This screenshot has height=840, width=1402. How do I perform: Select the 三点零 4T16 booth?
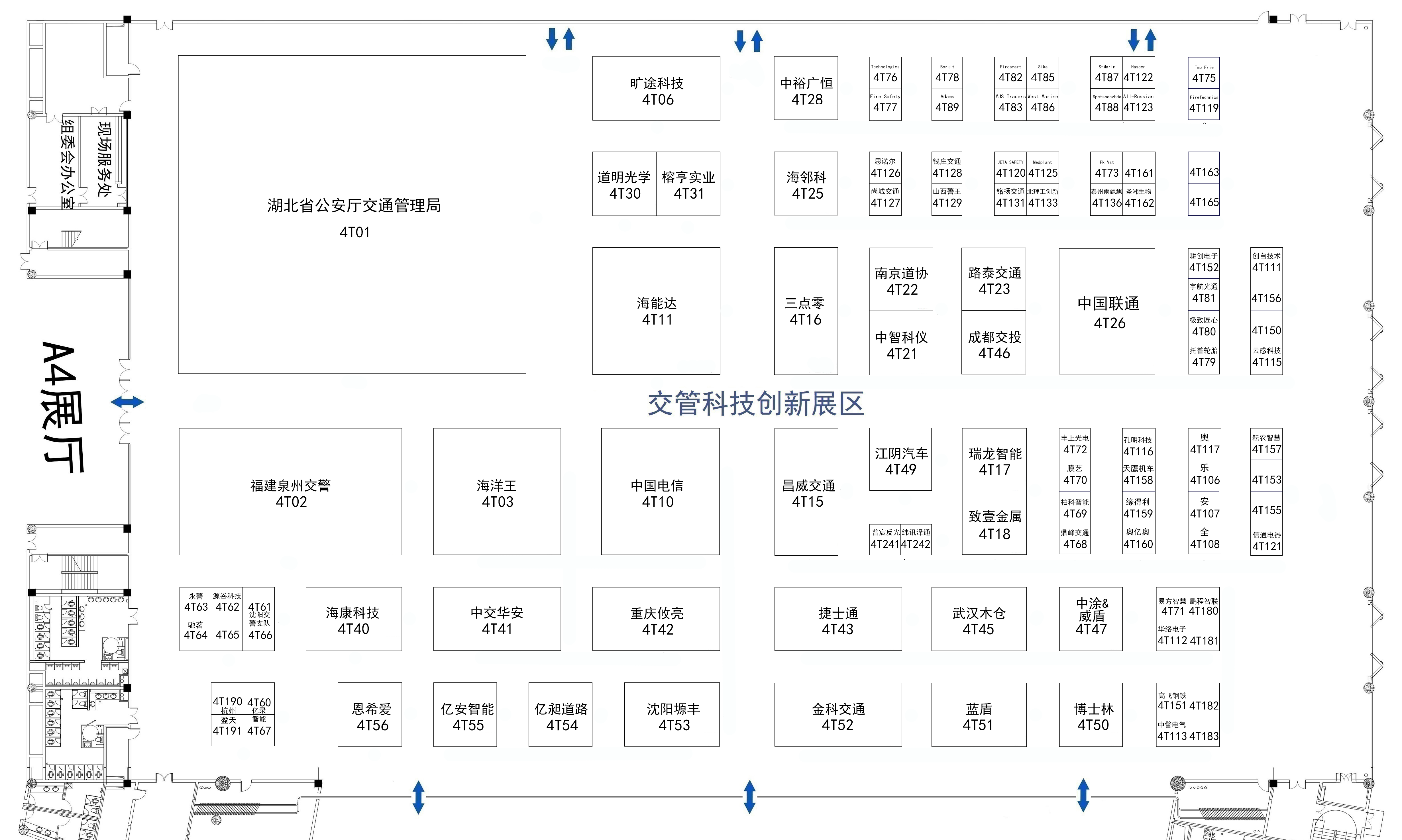pyautogui.click(x=806, y=311)
